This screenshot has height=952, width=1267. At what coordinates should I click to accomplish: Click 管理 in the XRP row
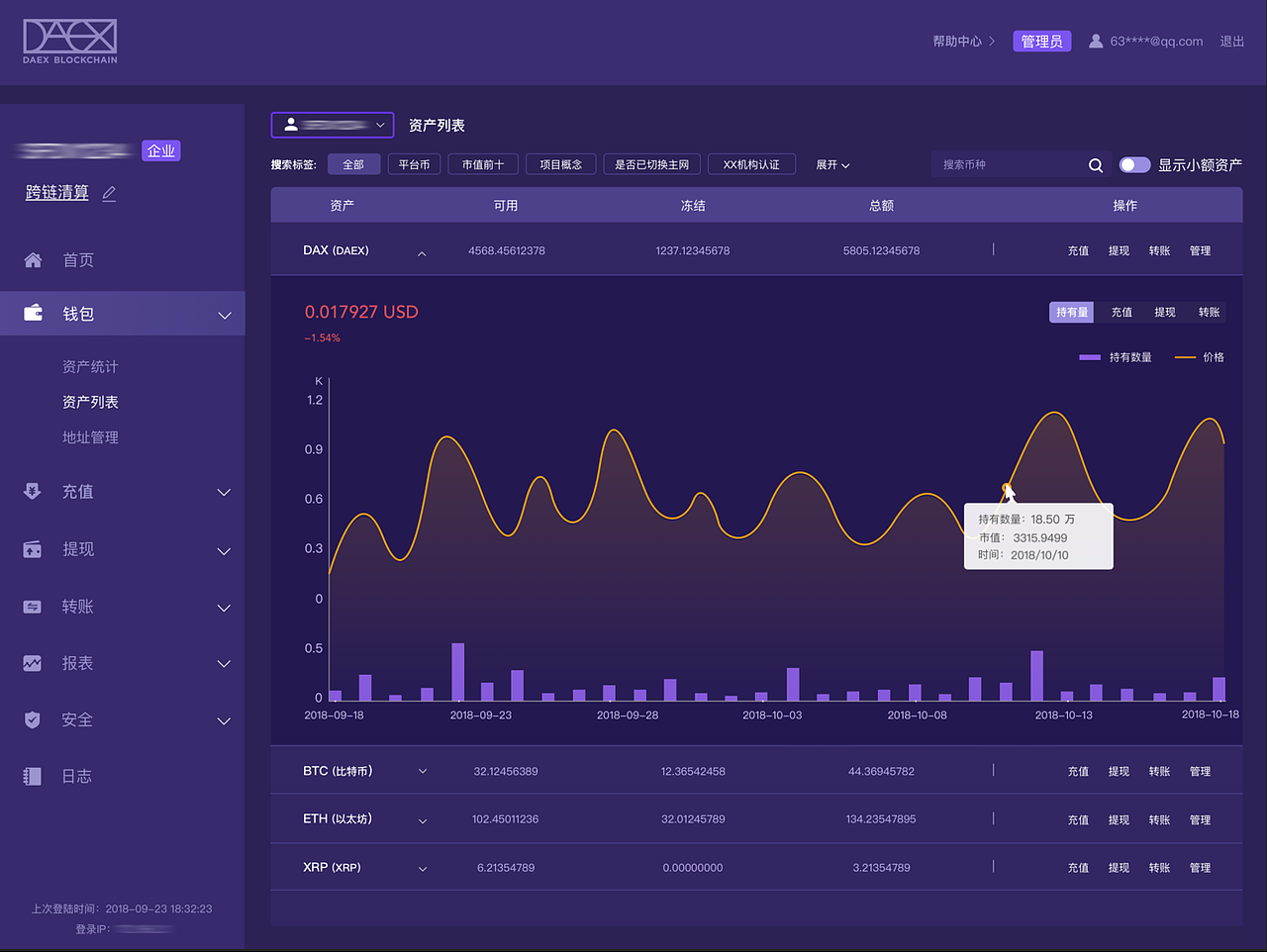click(1200, 868)
